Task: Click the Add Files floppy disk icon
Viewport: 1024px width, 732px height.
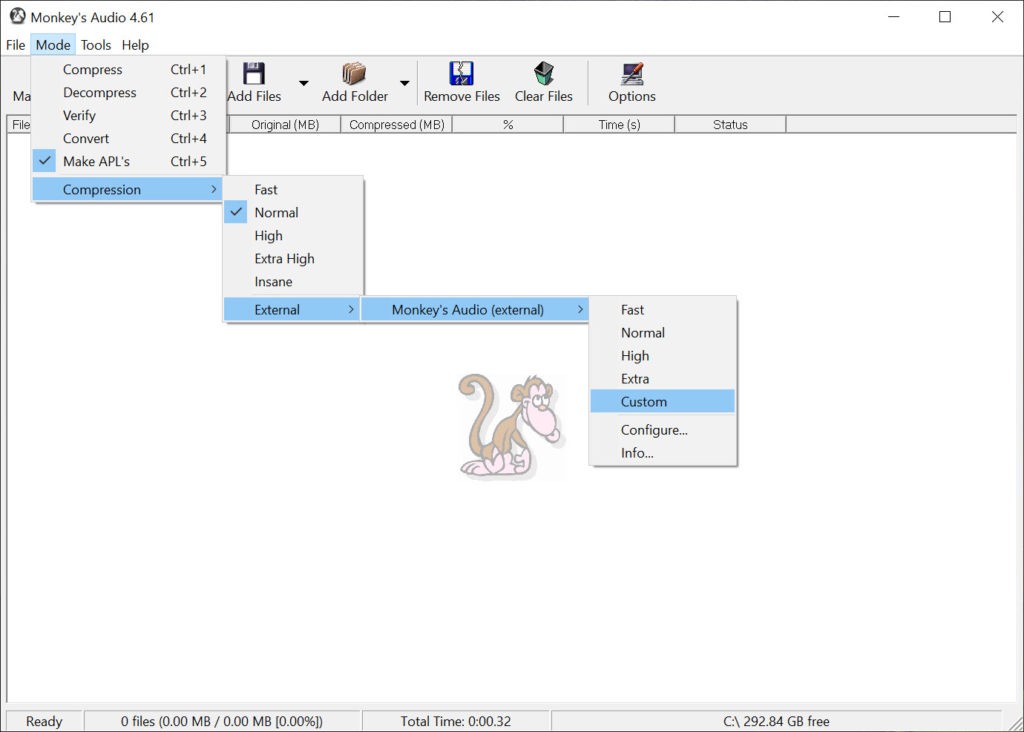Action: (254, 74)
